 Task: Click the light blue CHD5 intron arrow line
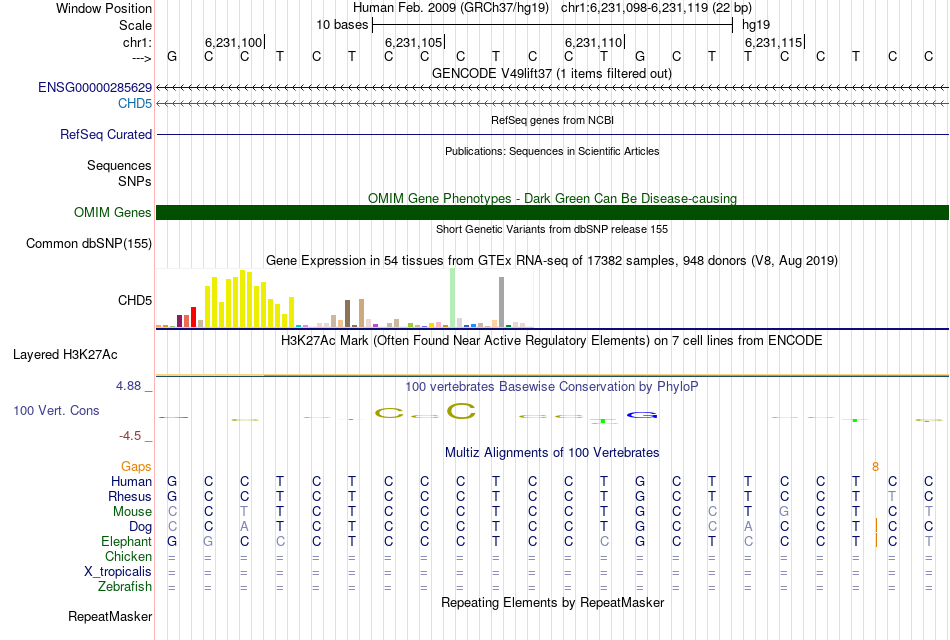click(x=552, y=104)
